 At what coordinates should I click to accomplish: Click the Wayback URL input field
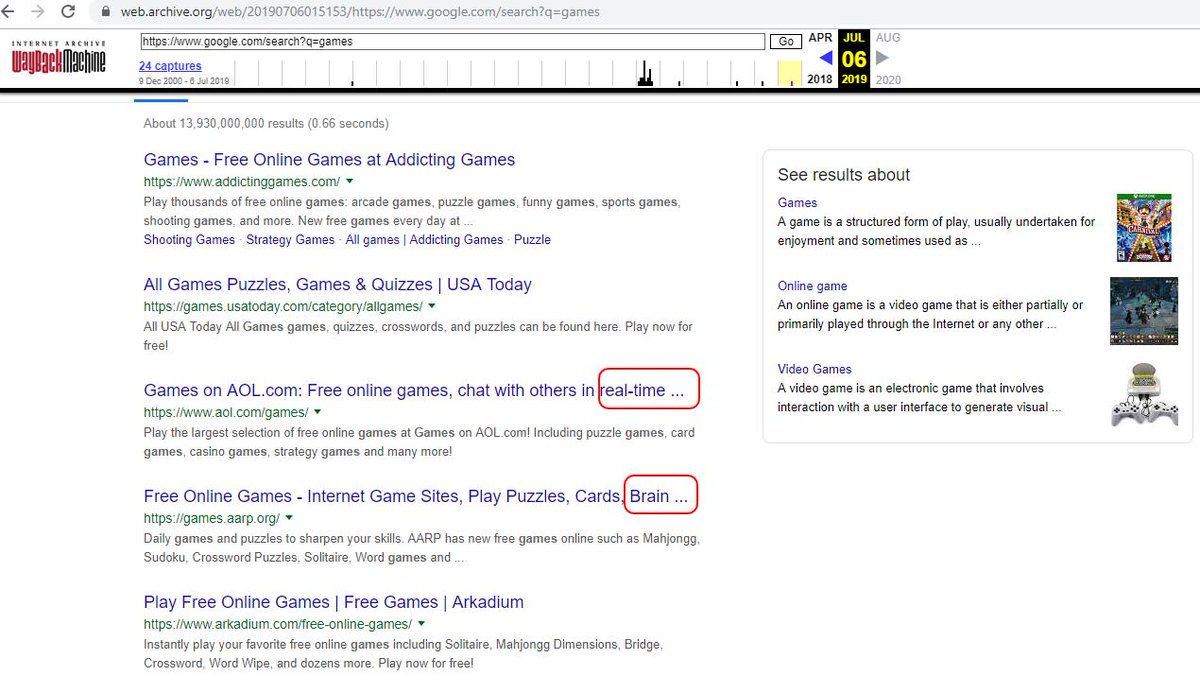pyautogui.click(x=452, y=42)
